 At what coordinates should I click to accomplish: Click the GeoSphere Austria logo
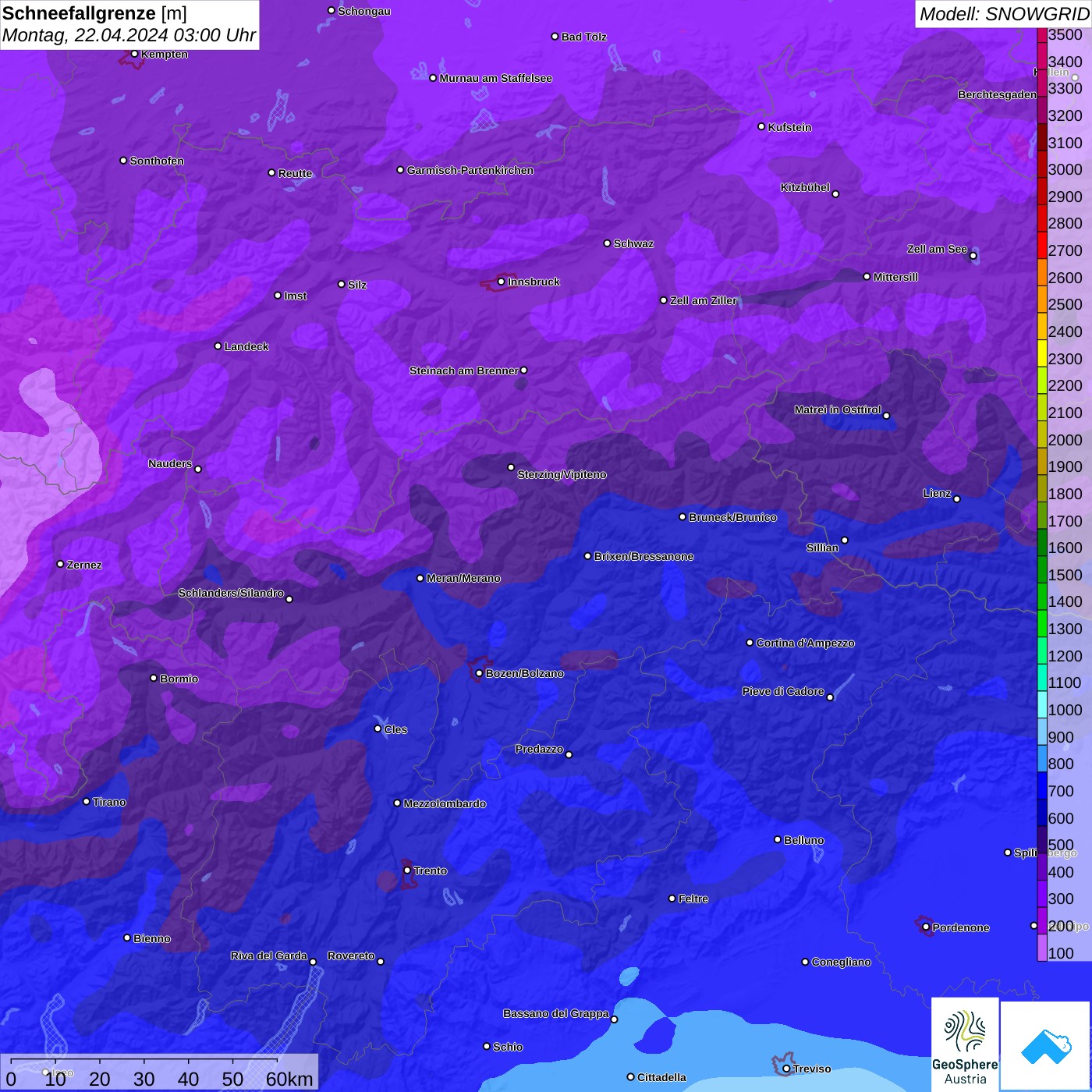[965, 1044]
